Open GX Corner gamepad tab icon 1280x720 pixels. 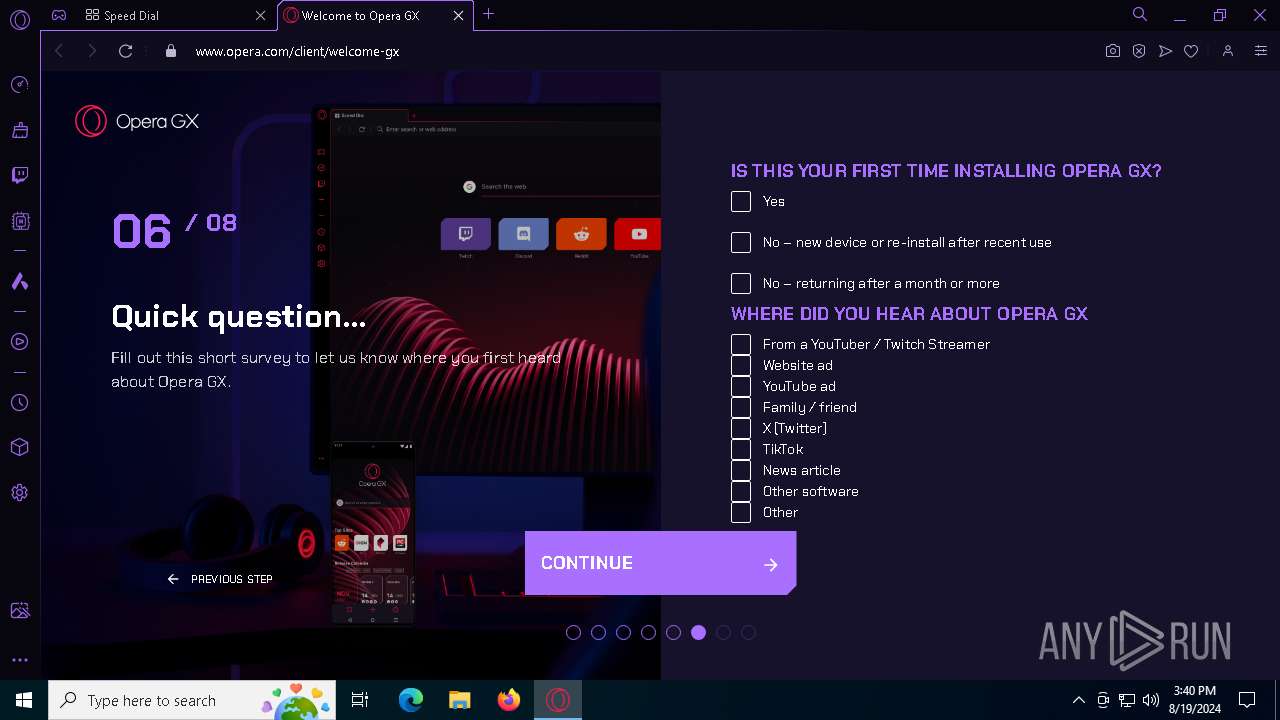tap(59, 15)
